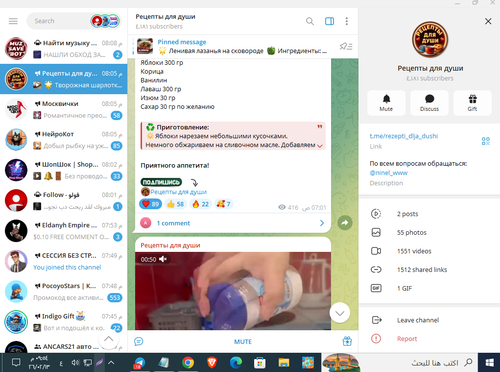Play the 00:50 video thumbnail

[233, 291]
